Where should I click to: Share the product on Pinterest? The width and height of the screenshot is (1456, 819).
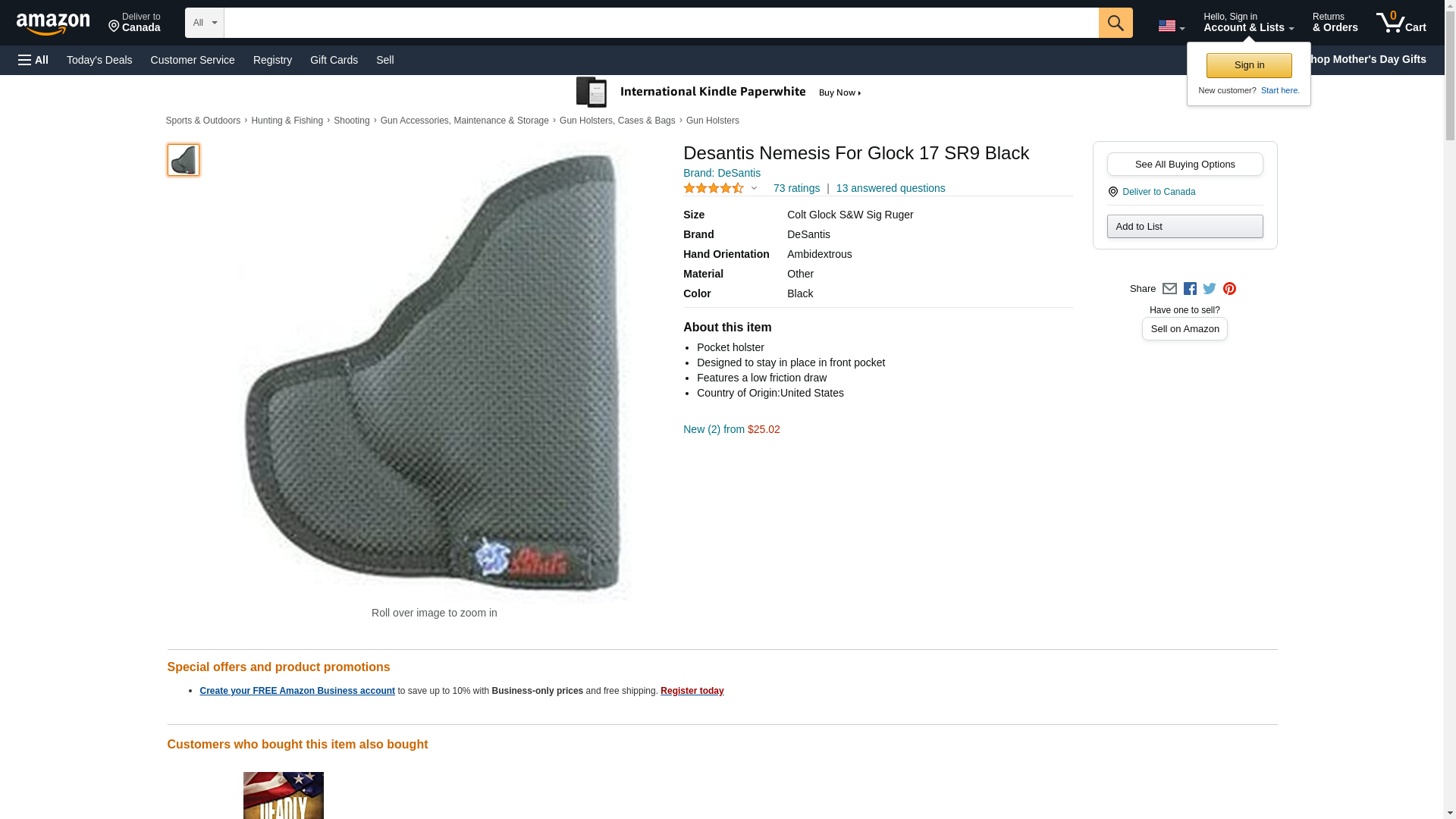click(x=1229, y=289)
